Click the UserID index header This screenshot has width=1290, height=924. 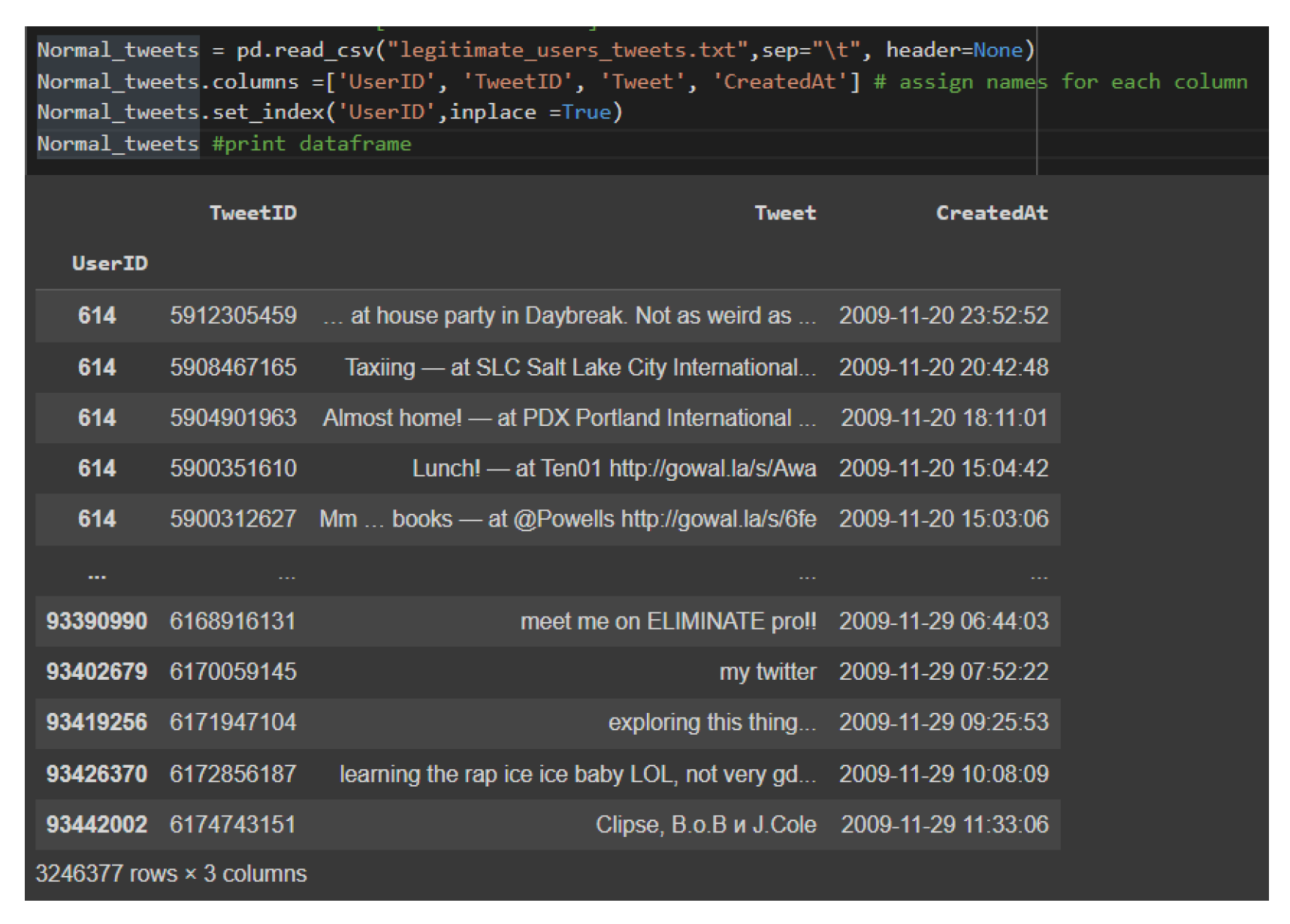110,264
